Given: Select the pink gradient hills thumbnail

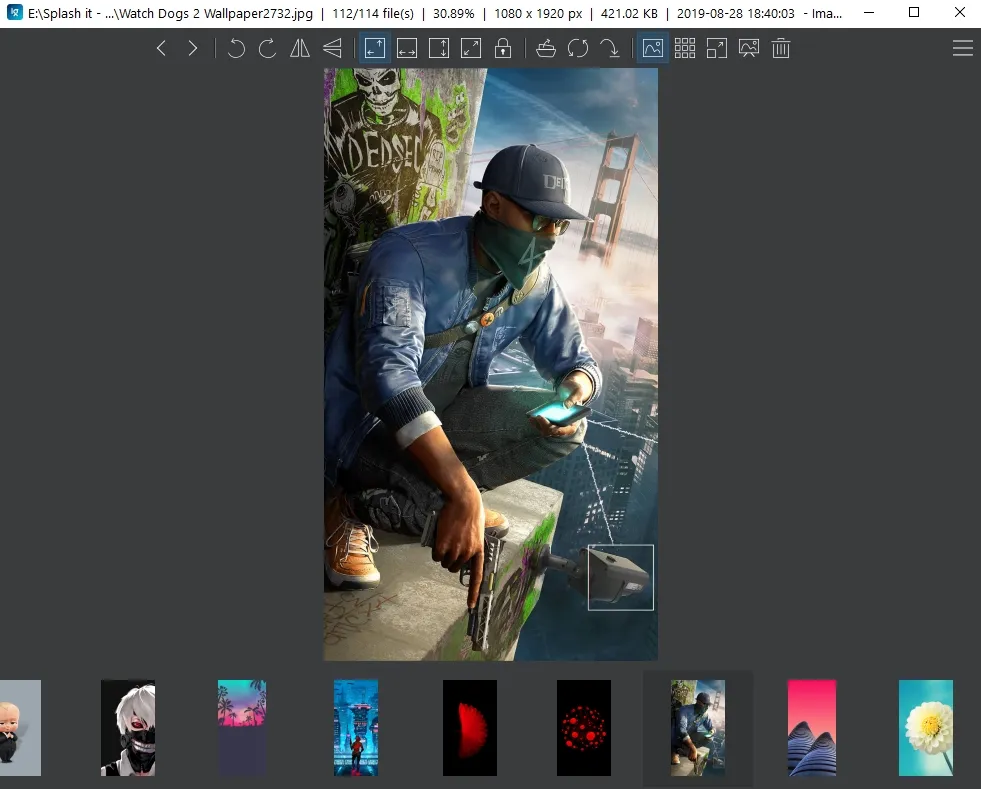Looking at the screenshot, I should [x=811, y=728].
